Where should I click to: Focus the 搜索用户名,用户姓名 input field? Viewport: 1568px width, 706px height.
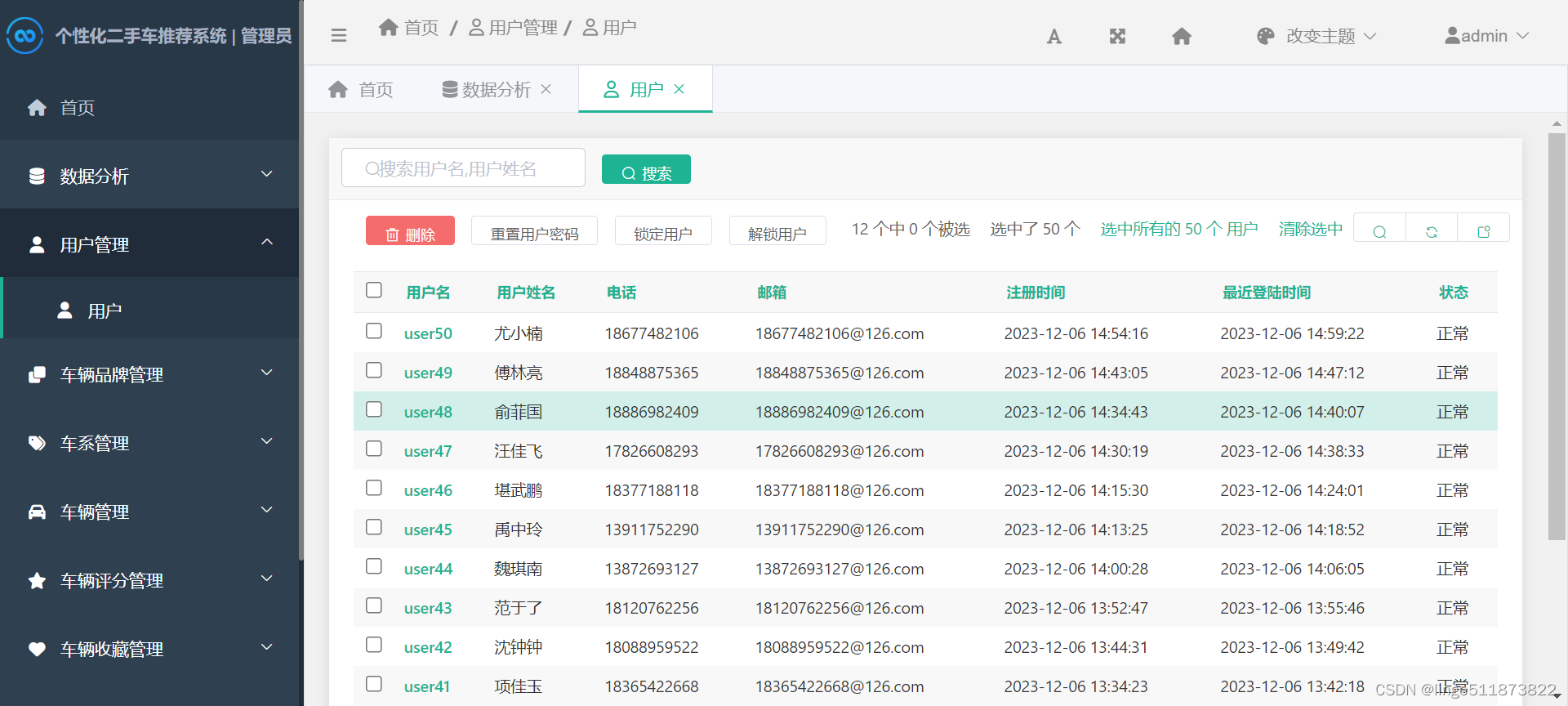click(463, 168)
